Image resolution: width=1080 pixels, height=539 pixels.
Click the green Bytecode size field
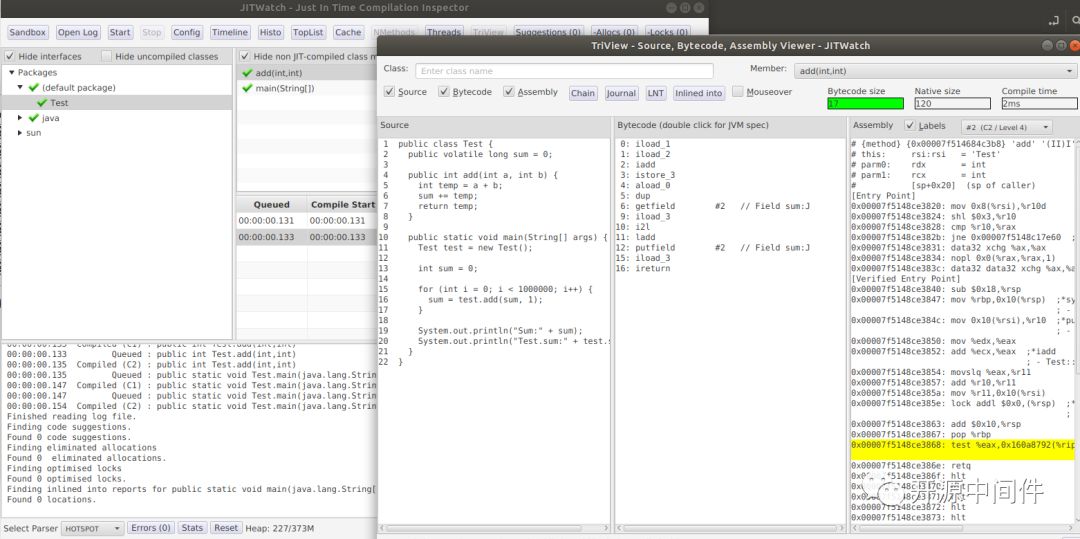[865, 103]
